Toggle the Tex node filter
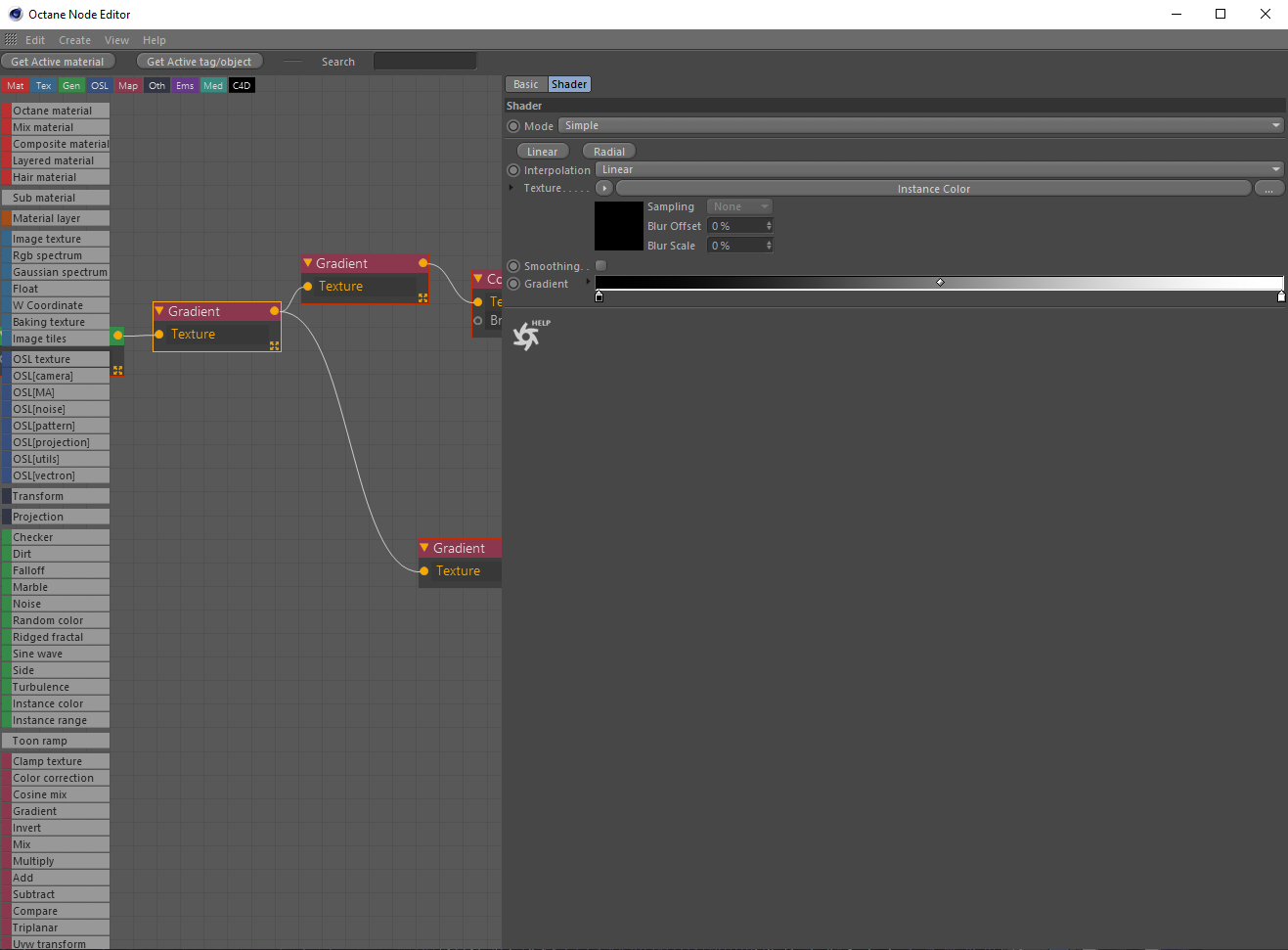The width and height of the screenshot is (1288, 950). pyautogui.click(x=43, y=86)
